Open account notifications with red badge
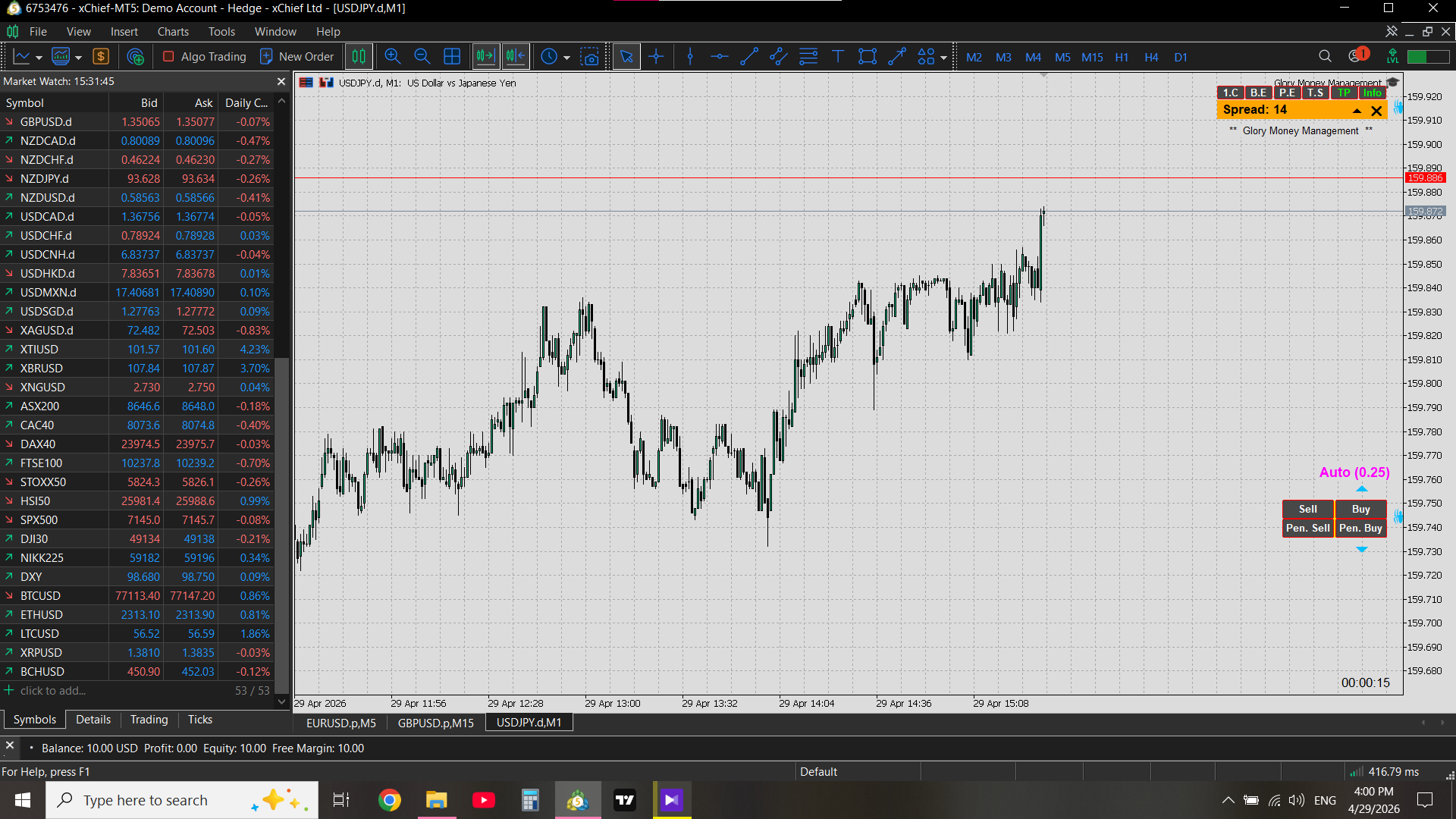The width and height of the screenshot is (1456, 819). click(x=1358, y=55)
